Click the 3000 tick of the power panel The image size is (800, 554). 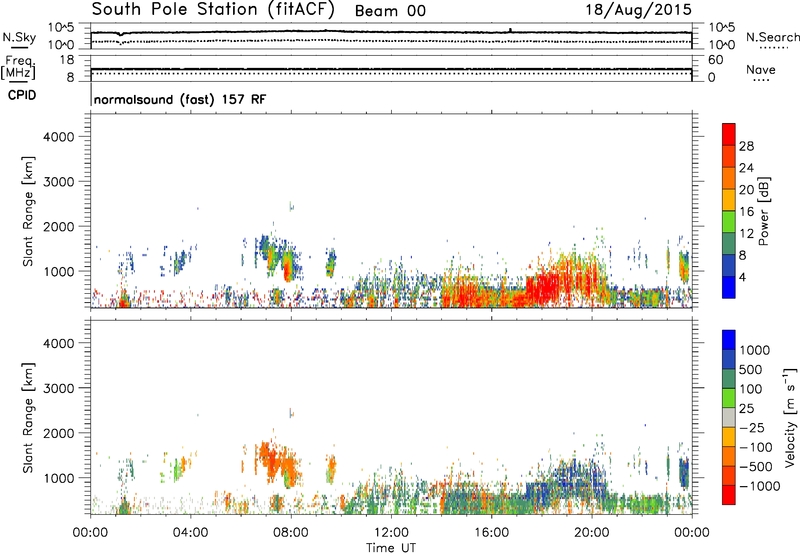click(59, 182)
